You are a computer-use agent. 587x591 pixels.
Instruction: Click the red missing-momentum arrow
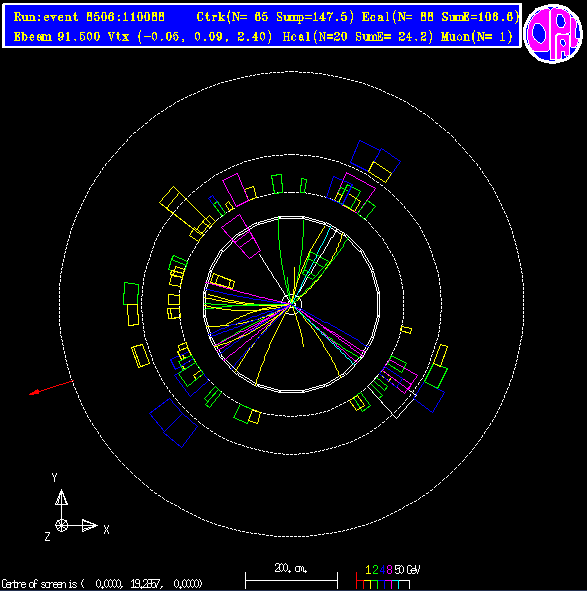coord(52,388)
